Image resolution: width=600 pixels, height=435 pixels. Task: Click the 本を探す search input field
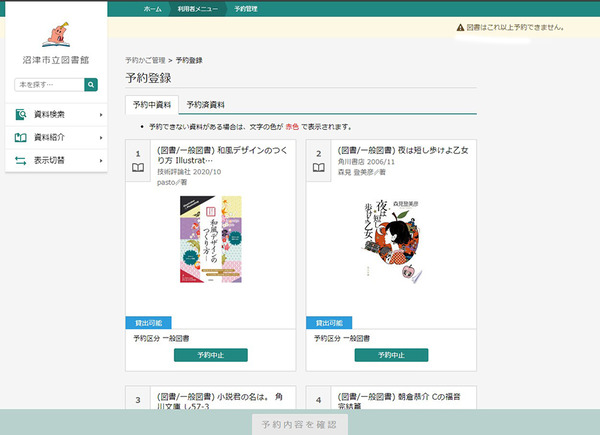(49, 85)
